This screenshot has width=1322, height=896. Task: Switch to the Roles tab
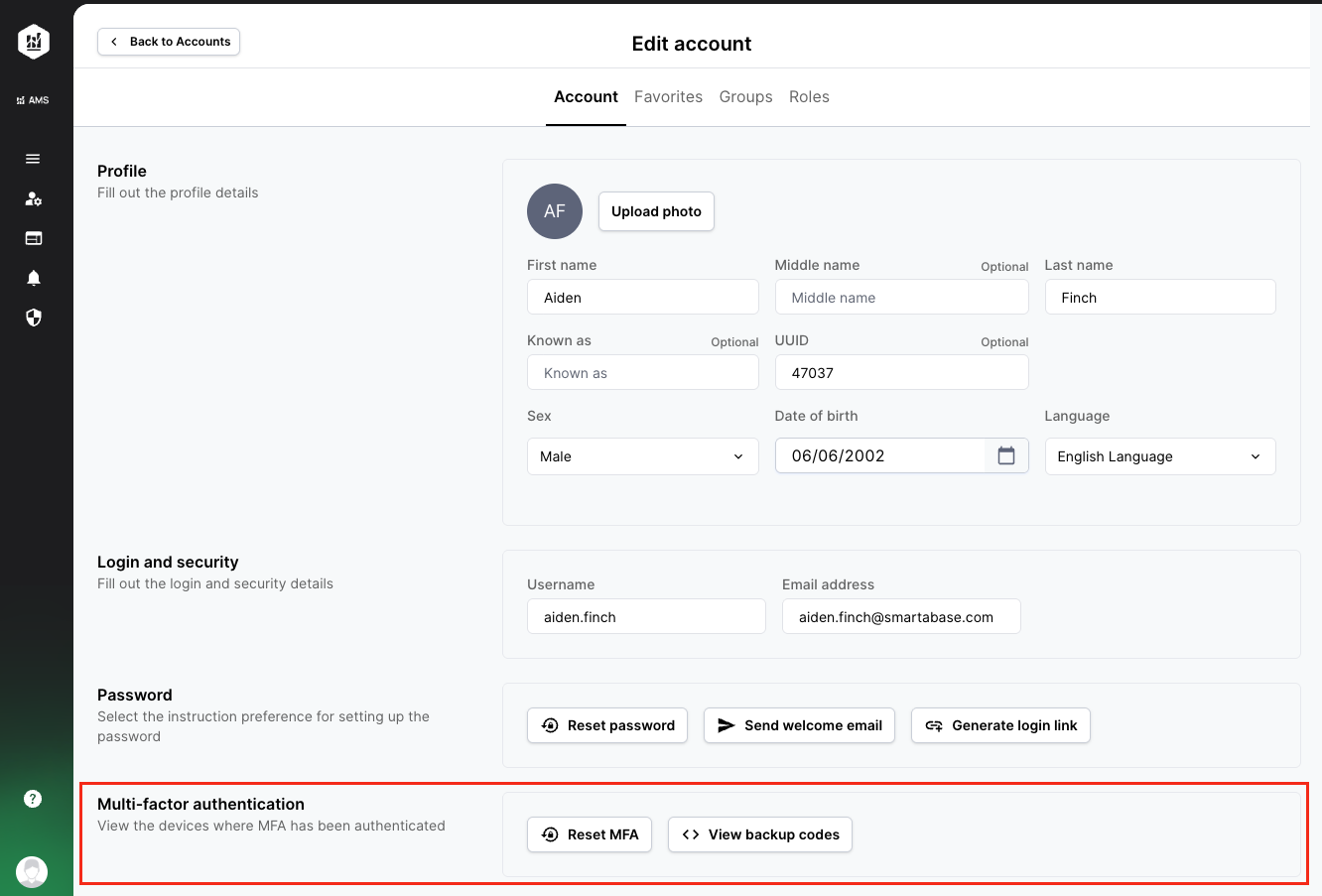click(809, 97)
